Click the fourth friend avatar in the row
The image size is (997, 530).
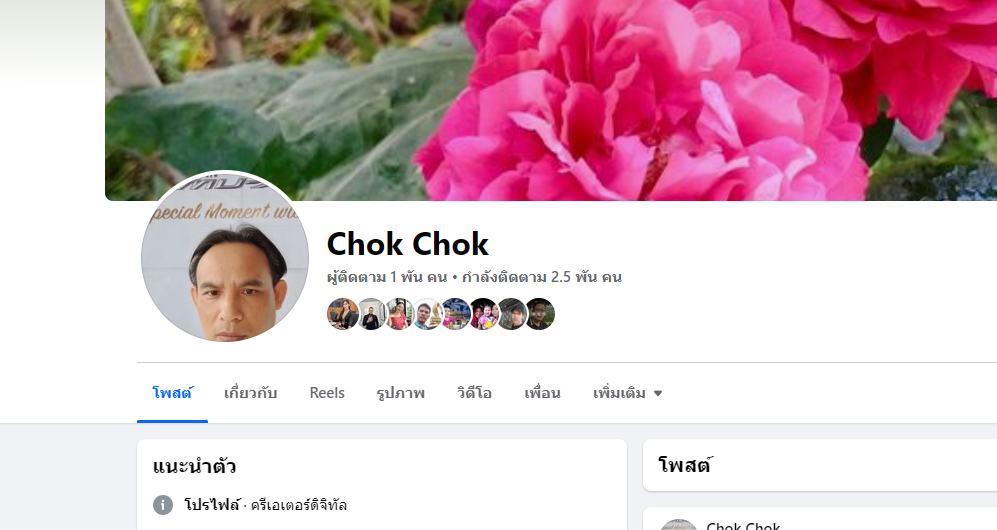[x=428, y=314]
